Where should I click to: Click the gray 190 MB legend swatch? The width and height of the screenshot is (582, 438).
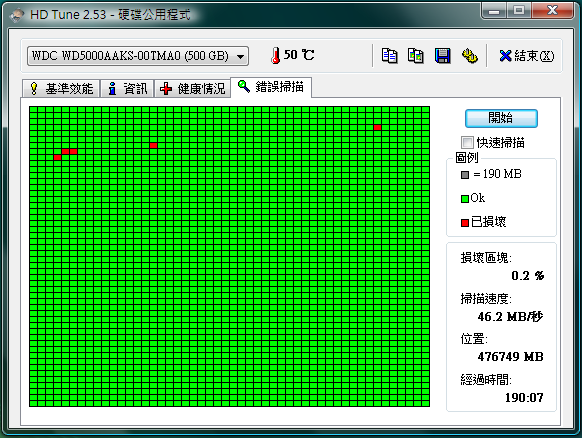(x=465, y=175)
